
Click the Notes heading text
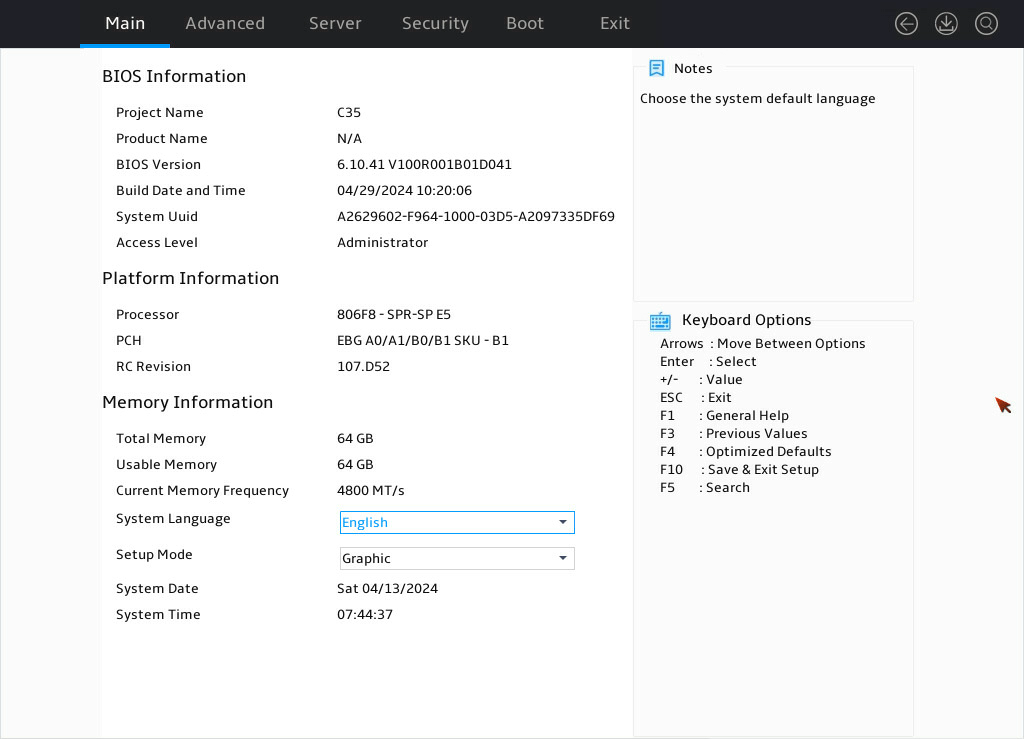point(693,68)
